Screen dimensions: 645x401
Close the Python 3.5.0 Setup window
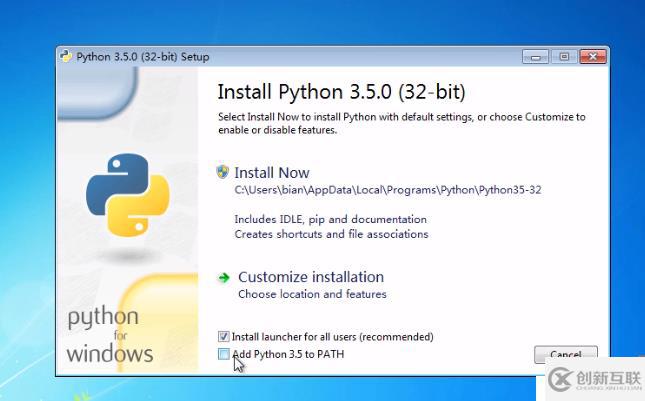coord(593,57)
